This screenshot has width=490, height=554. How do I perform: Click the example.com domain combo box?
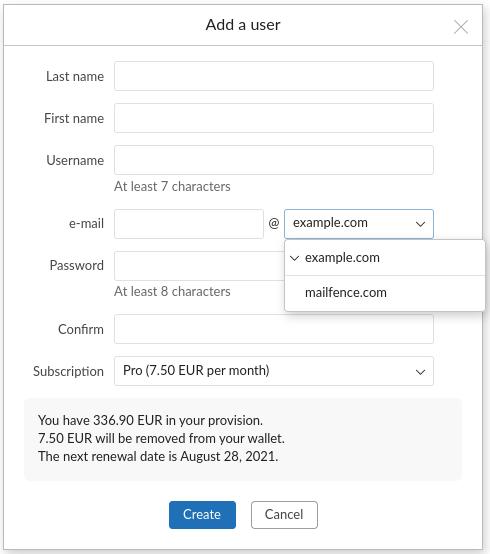pos(359,224)
